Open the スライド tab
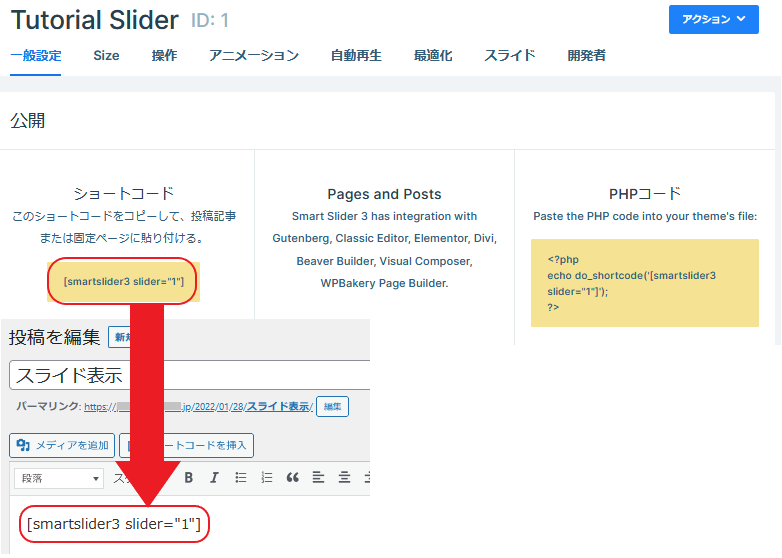Viewport: 782px width, 558px height. (509, 56)
